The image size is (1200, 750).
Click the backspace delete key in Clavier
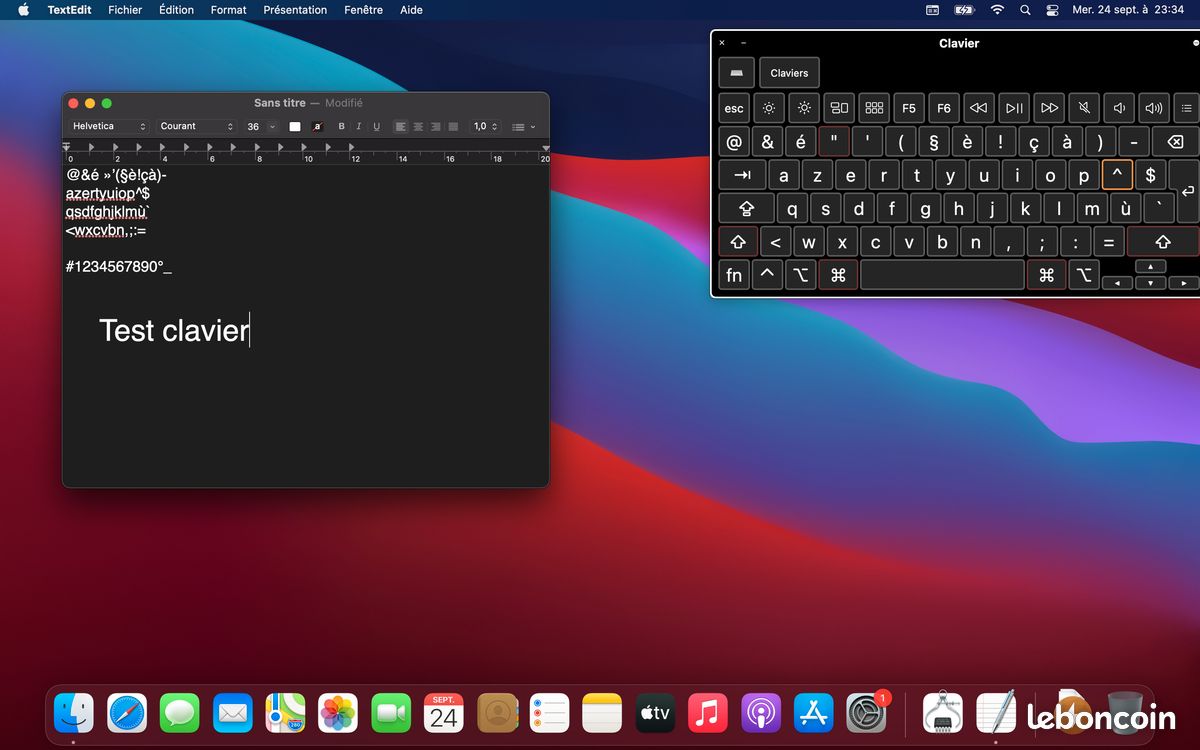coord(1175,142)
